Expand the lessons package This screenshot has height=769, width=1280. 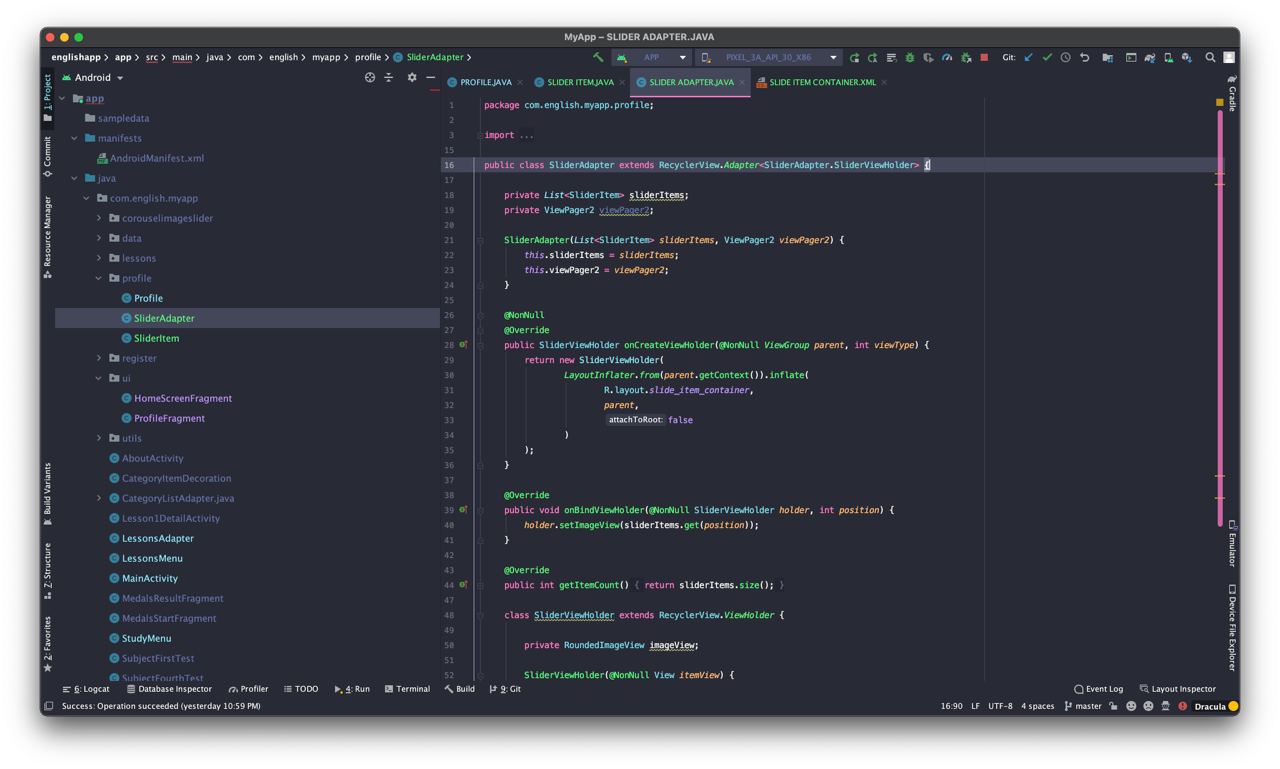click(x=98, y=258)
